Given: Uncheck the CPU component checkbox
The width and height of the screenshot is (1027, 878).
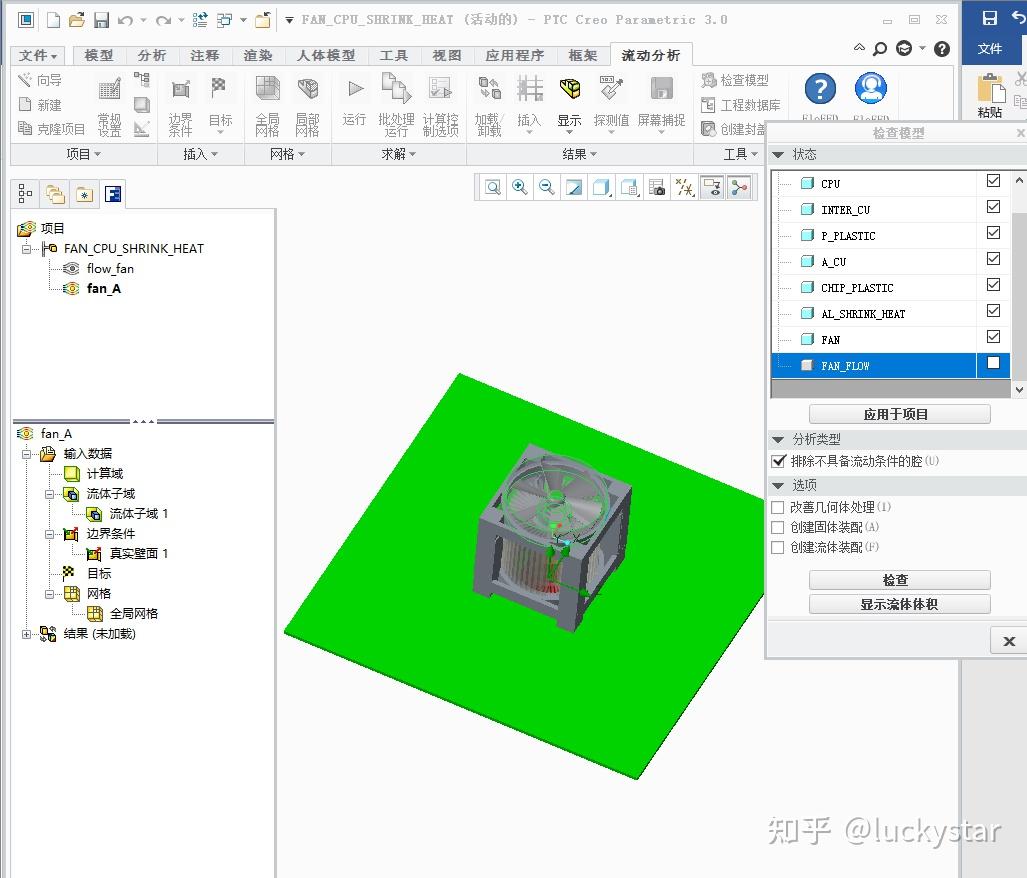Looking at the screenshot, I should pos(993,182).
